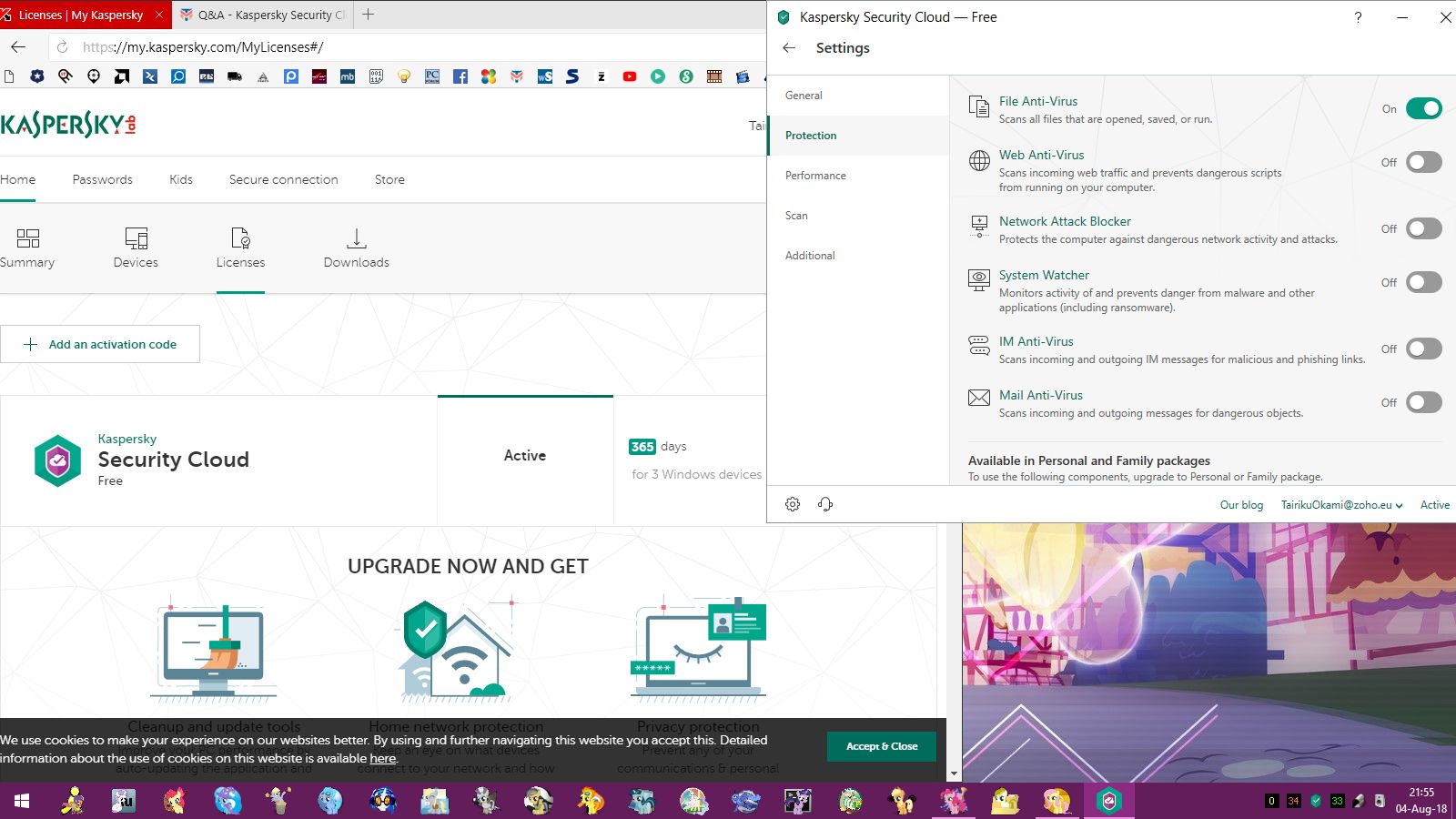Open the Store tab

point(389,179)
